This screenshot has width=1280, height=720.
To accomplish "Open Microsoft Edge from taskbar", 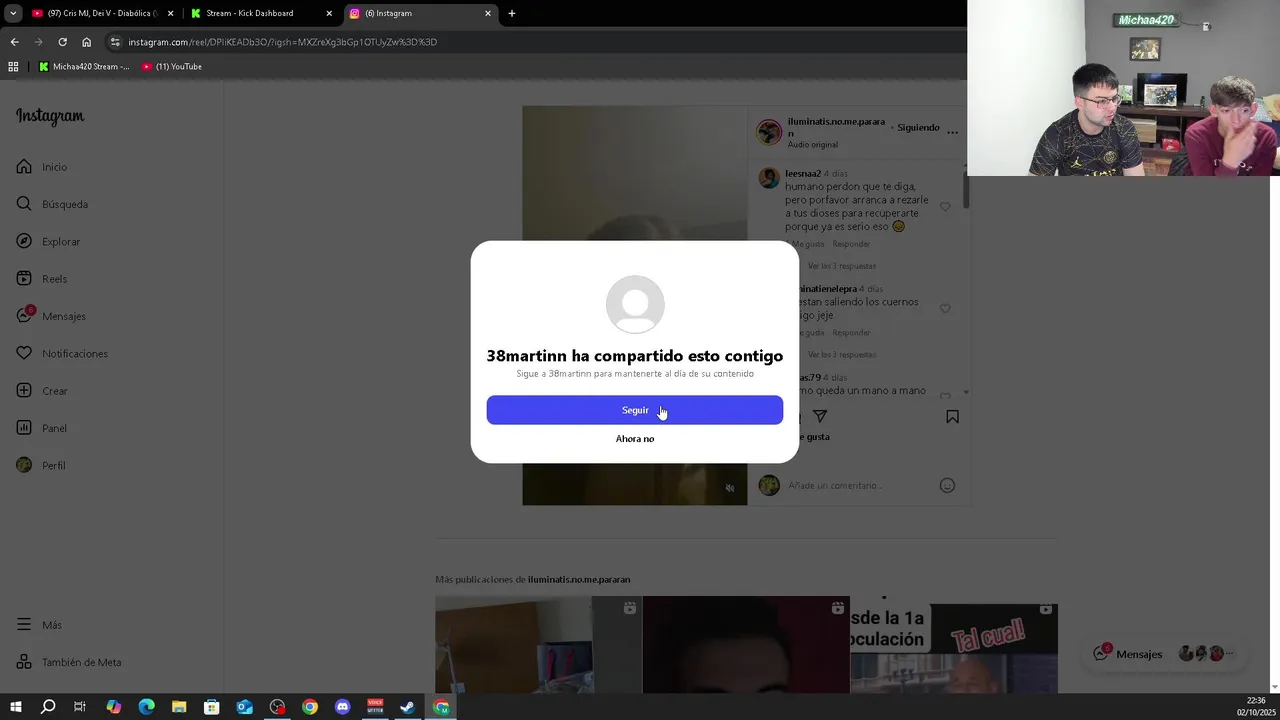I will click(146, 707).
